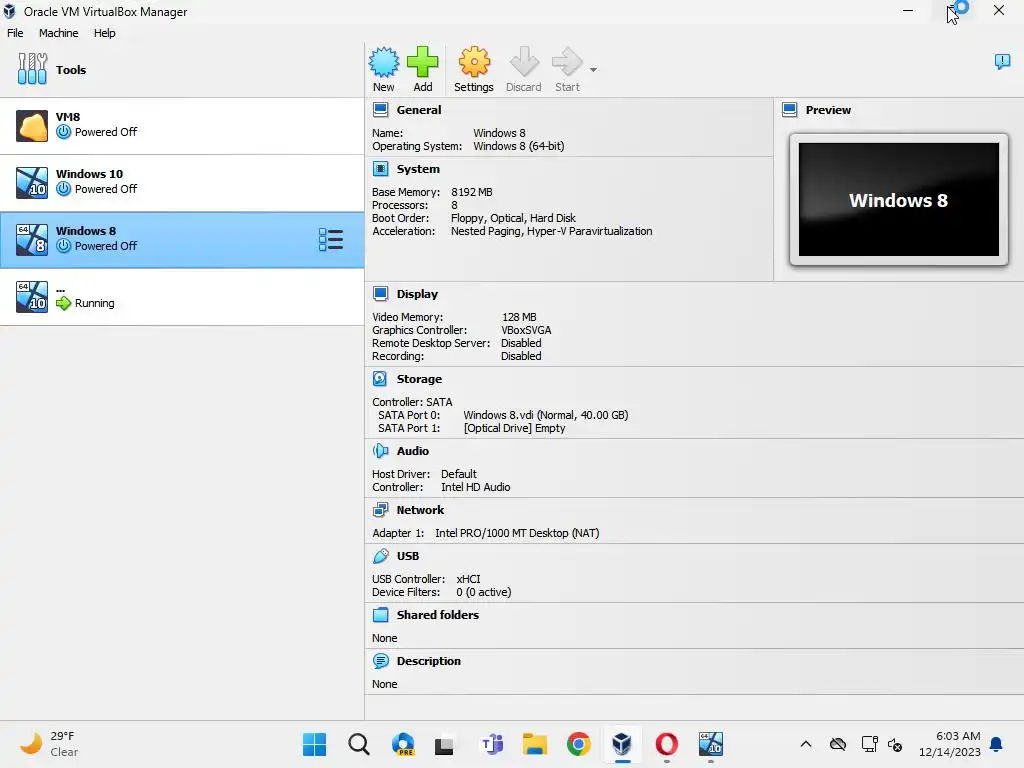Click the Audio section heading

[x=413, y=451]
